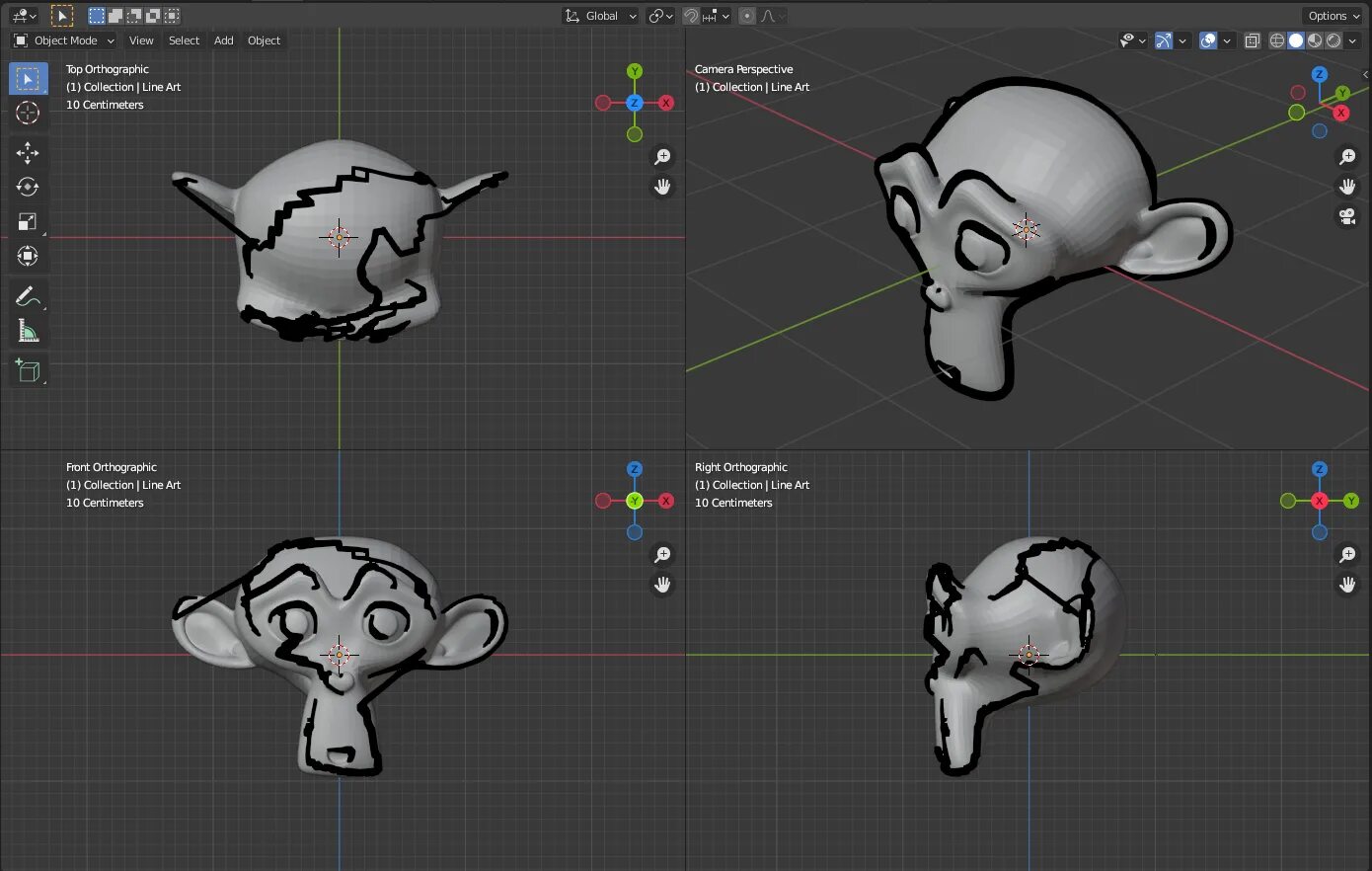Select the 3D Cursor tool
1372x871 pixels.
[x=28, y=113]
